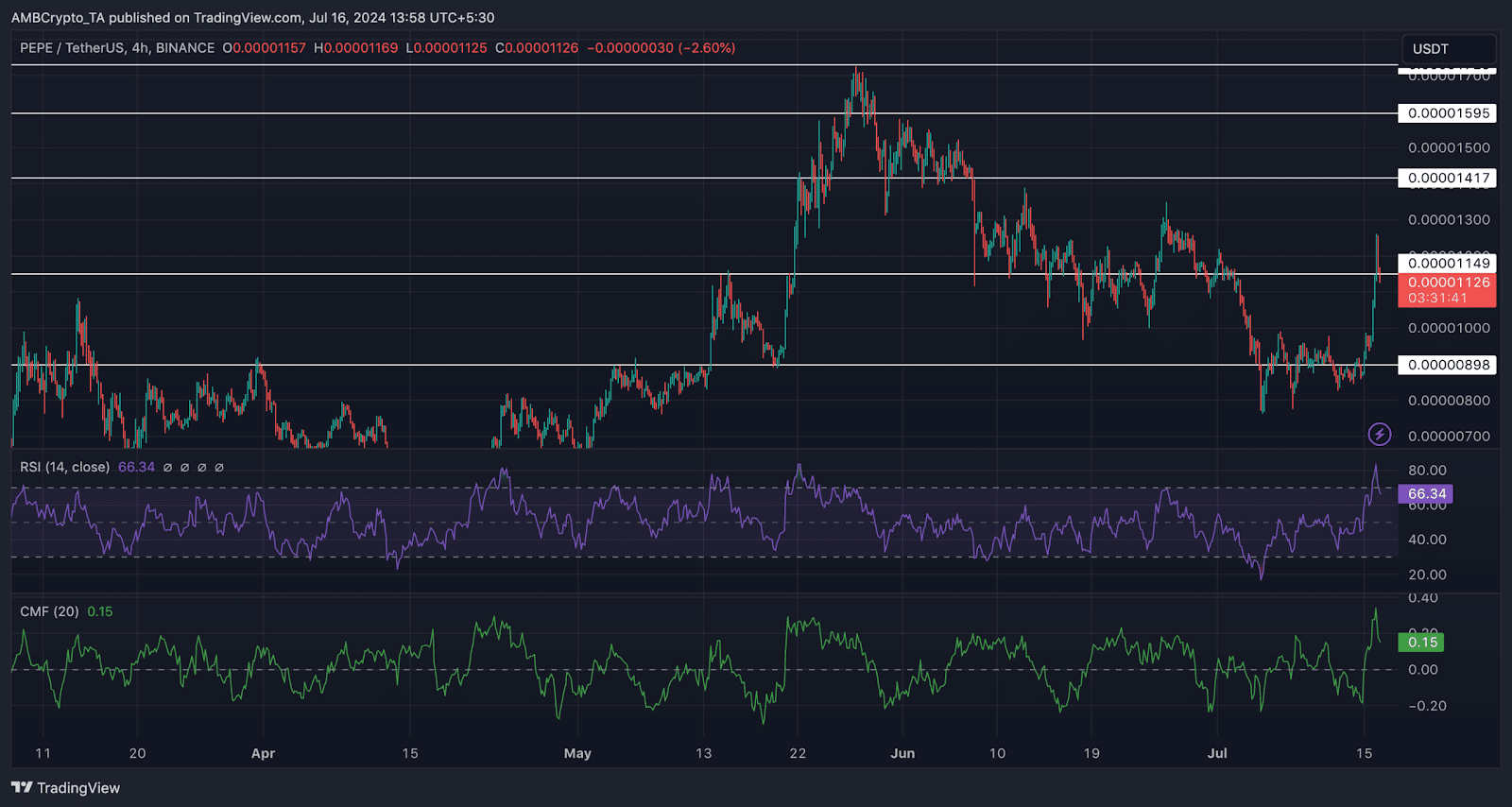Screen dimensions: 1512x807
Task: Click the CMF reading 0.15 beside the title
Action: click(99, 611)
